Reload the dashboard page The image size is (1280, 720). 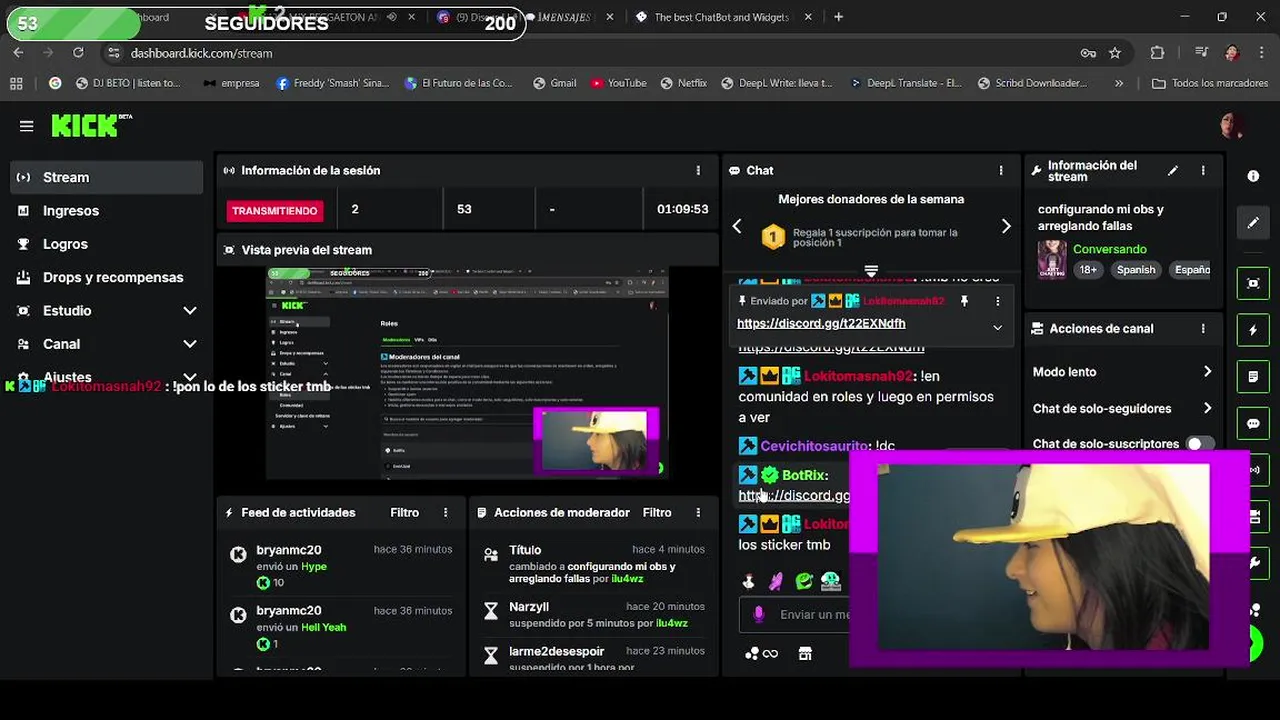[x=78, y=53]
